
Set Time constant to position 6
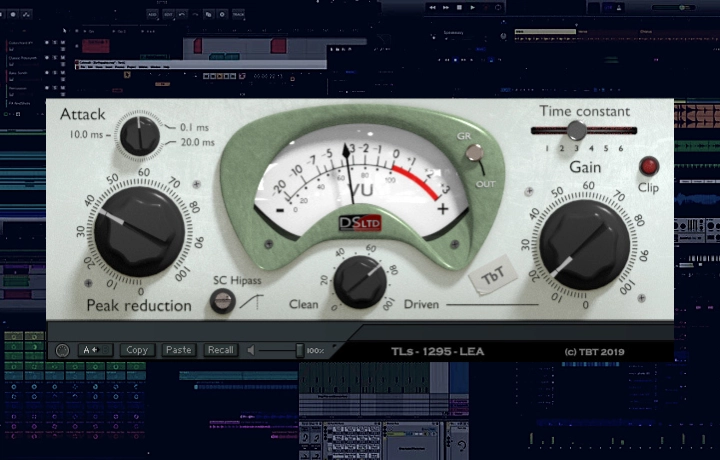tap(621, 148)
